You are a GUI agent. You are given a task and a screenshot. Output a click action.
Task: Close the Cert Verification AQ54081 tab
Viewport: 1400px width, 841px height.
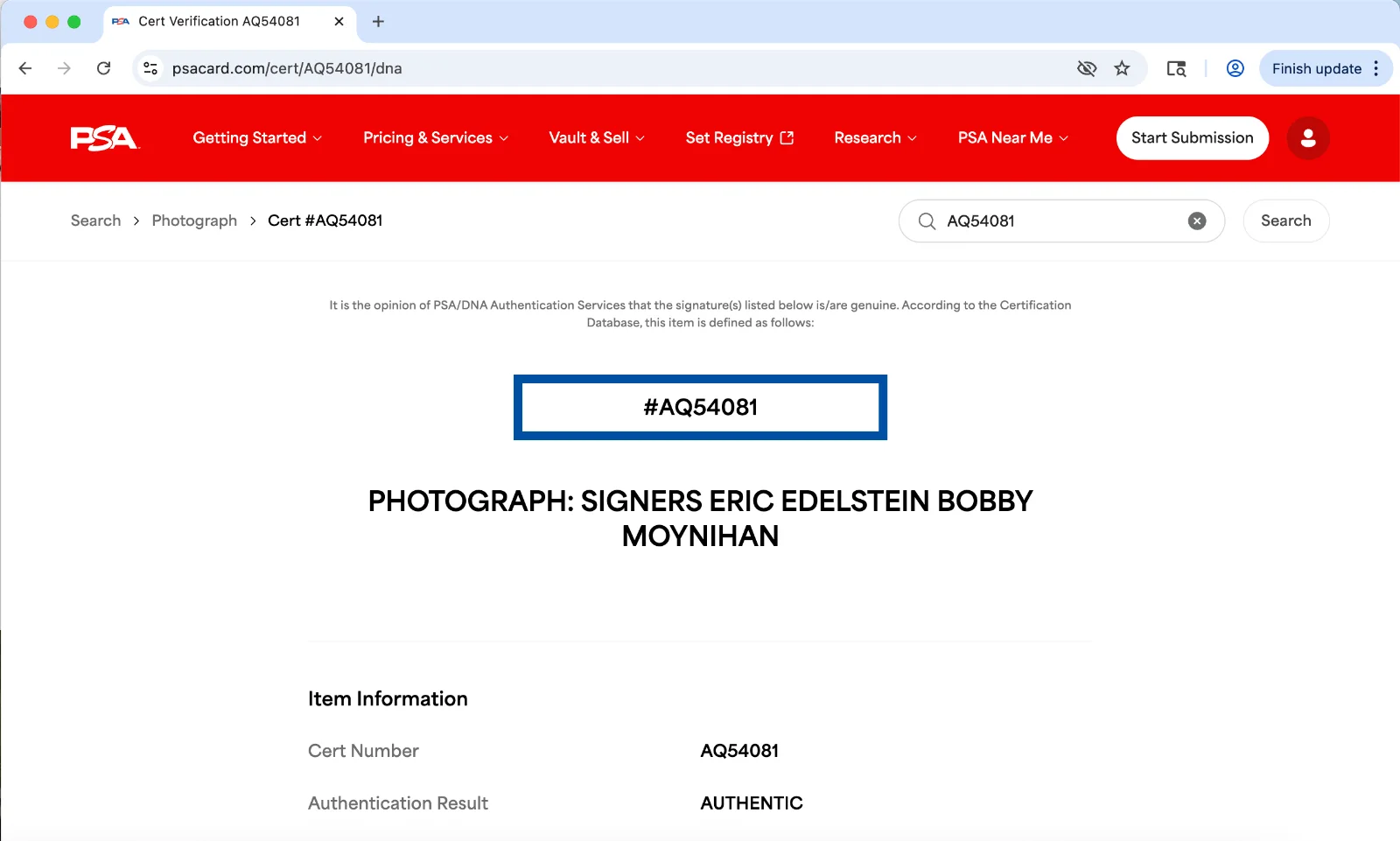[339, 21]
